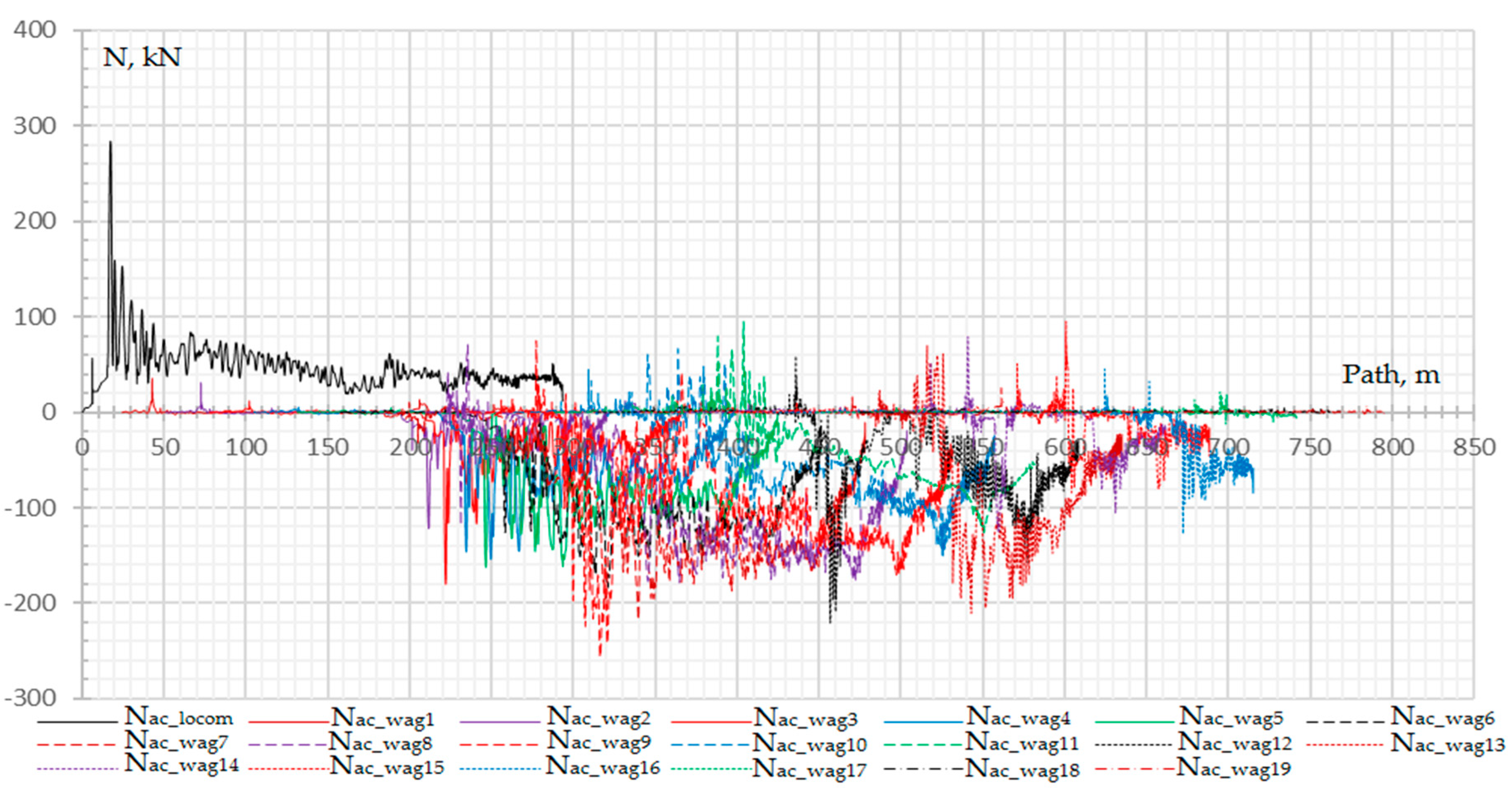
Task: Select the Nac_wag1 legend label
Action: 382,718
